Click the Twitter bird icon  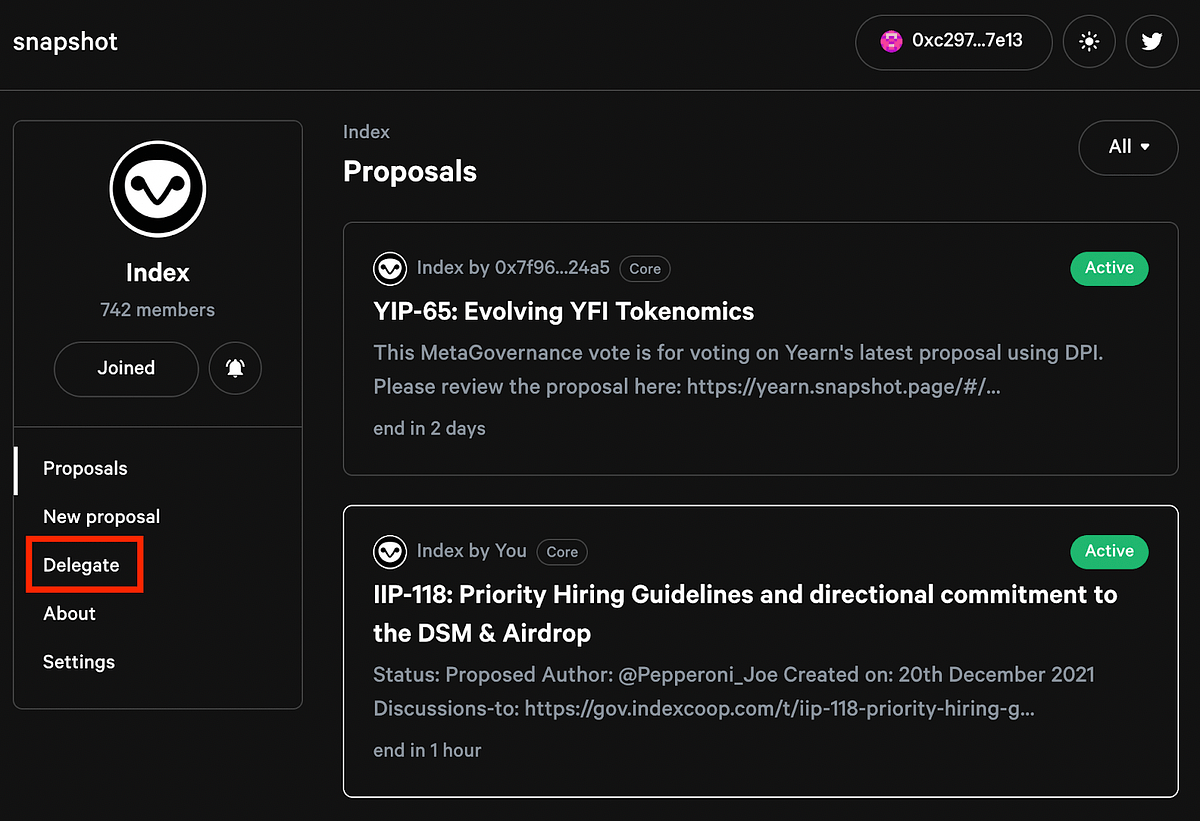[x=1152, y=42]
